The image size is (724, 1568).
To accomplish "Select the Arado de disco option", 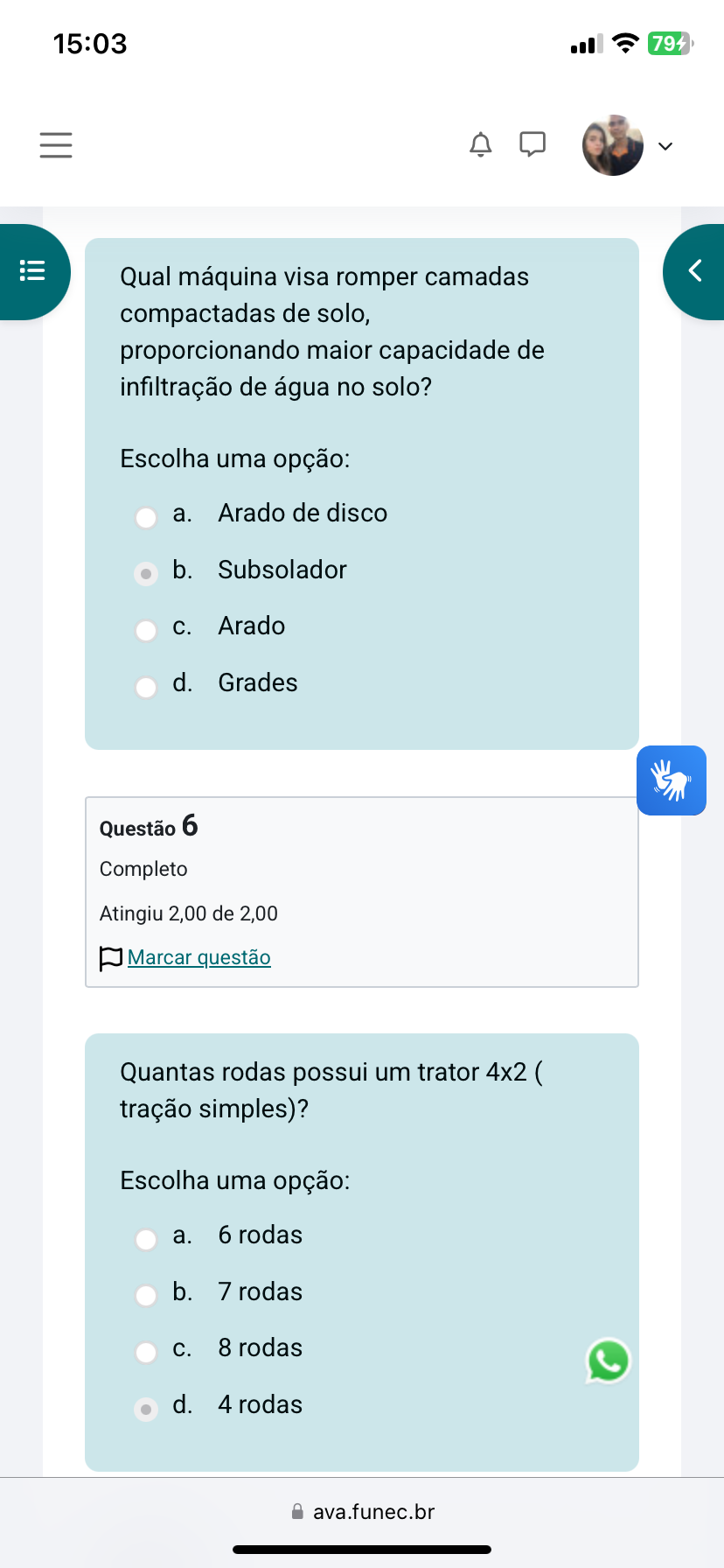I will pyautogui.click(x=146, y=517).
